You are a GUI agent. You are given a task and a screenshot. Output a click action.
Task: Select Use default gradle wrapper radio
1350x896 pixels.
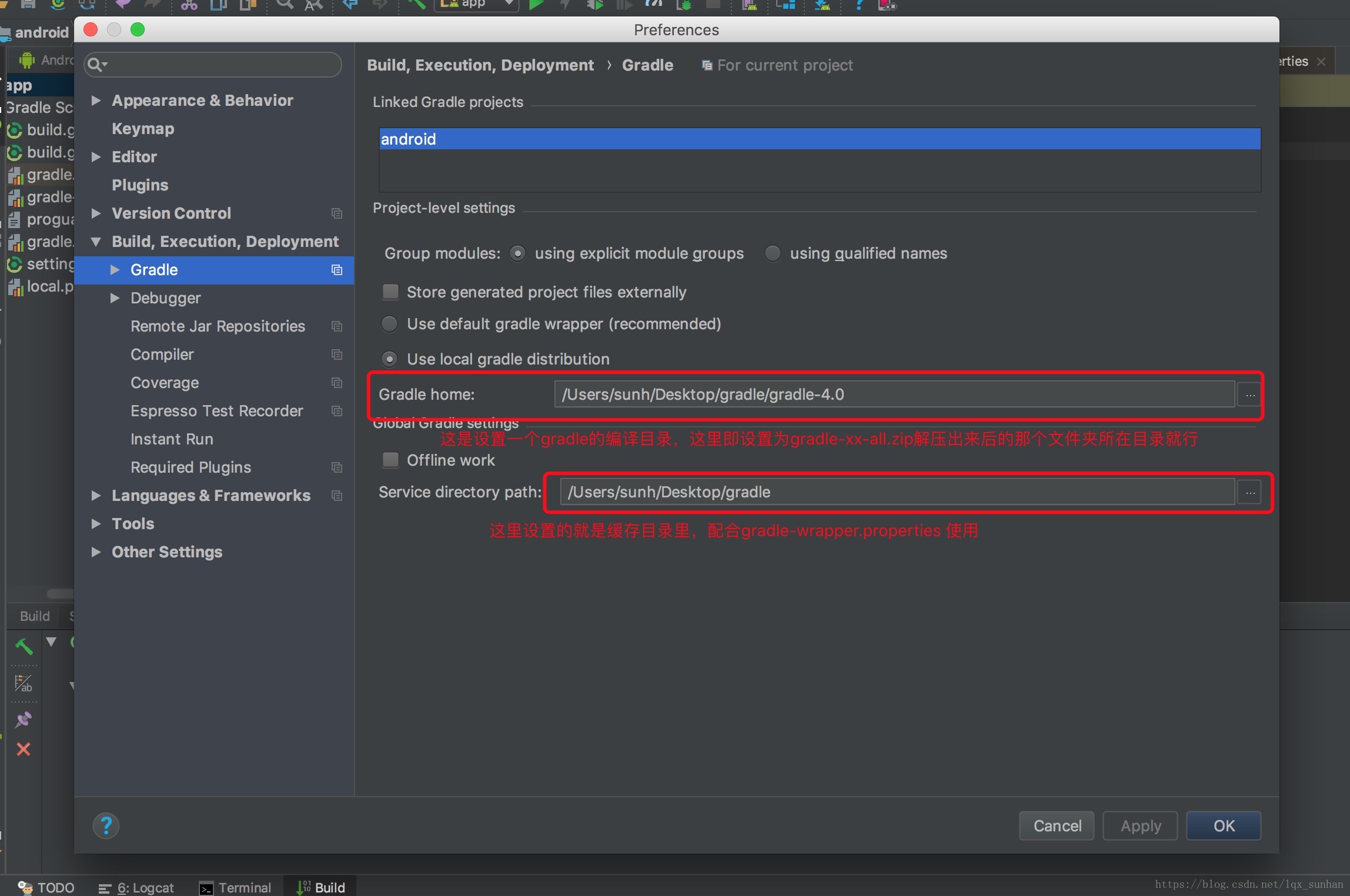(x=389, y=324)
